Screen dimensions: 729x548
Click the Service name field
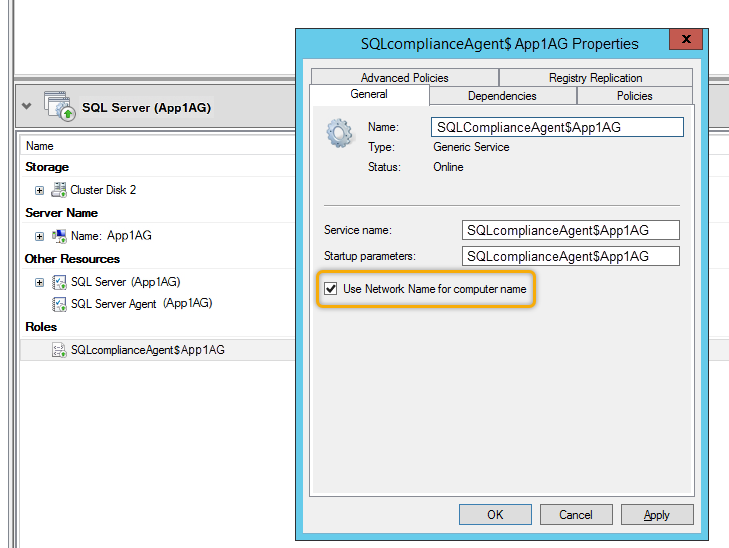(x=570, y=230)
